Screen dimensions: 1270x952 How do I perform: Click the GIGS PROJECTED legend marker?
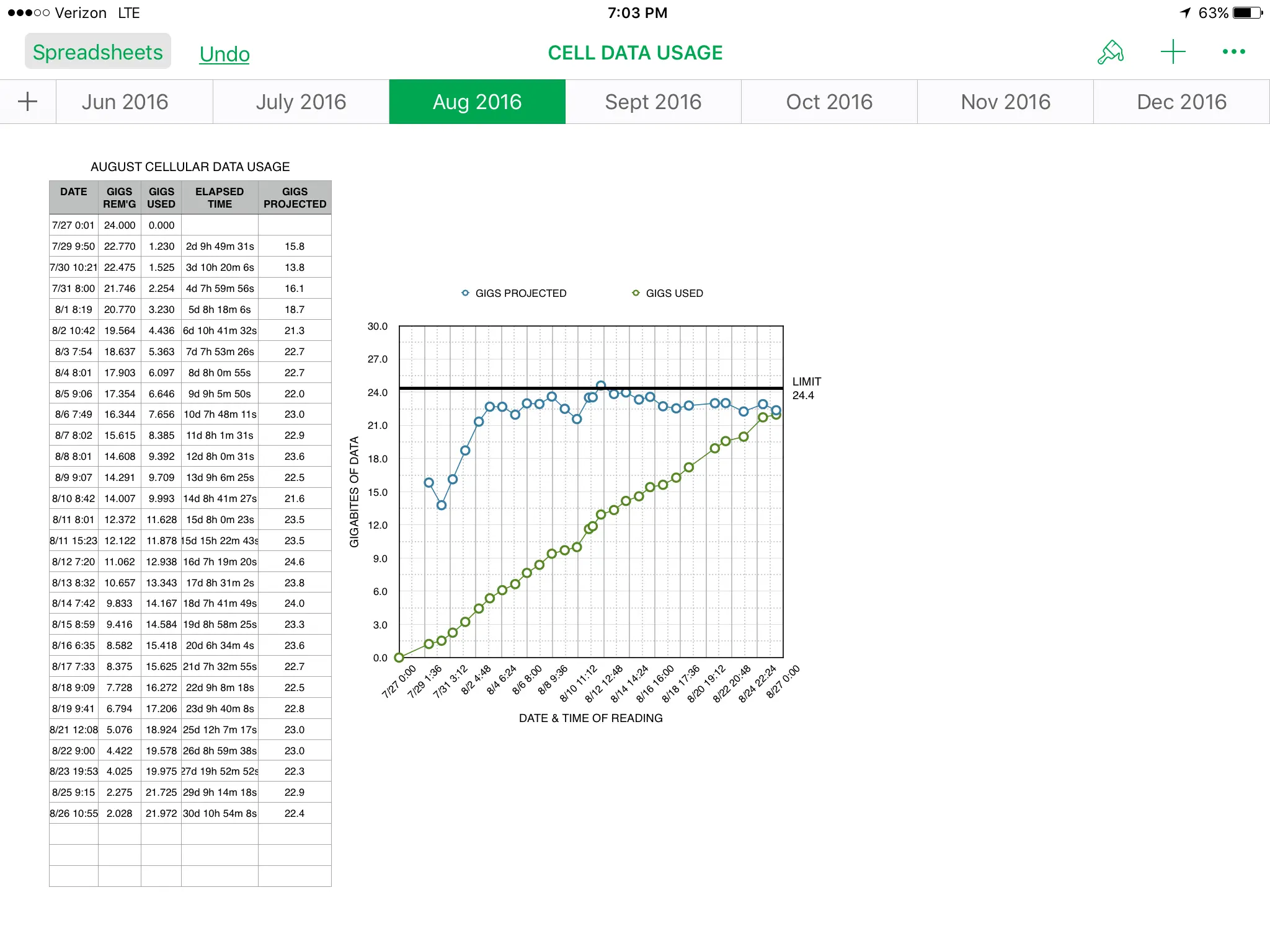click(465, 293)
